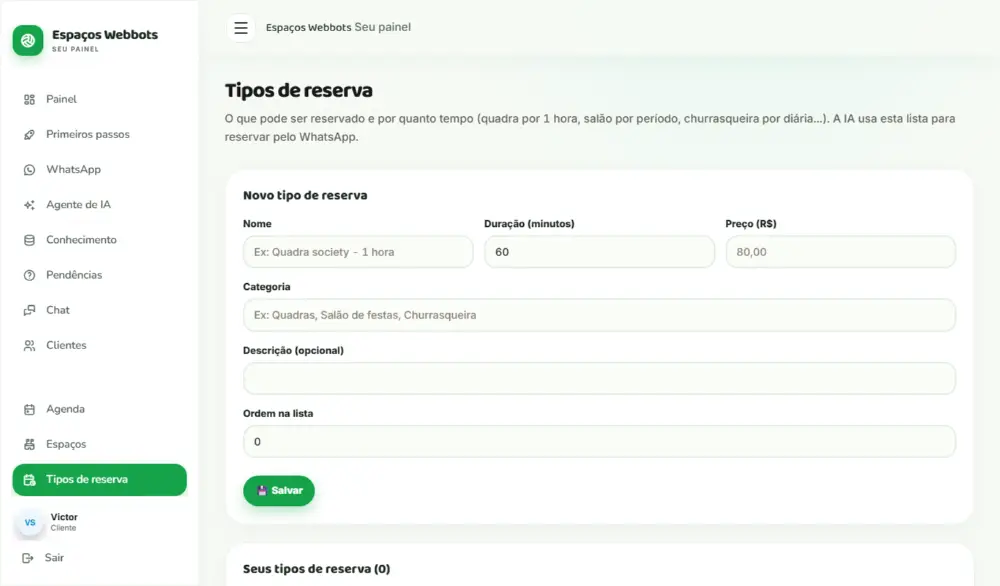Screen dimensions: 1000x586
Task: Click the Painel dashboard icon
Action: pos(29,99)
